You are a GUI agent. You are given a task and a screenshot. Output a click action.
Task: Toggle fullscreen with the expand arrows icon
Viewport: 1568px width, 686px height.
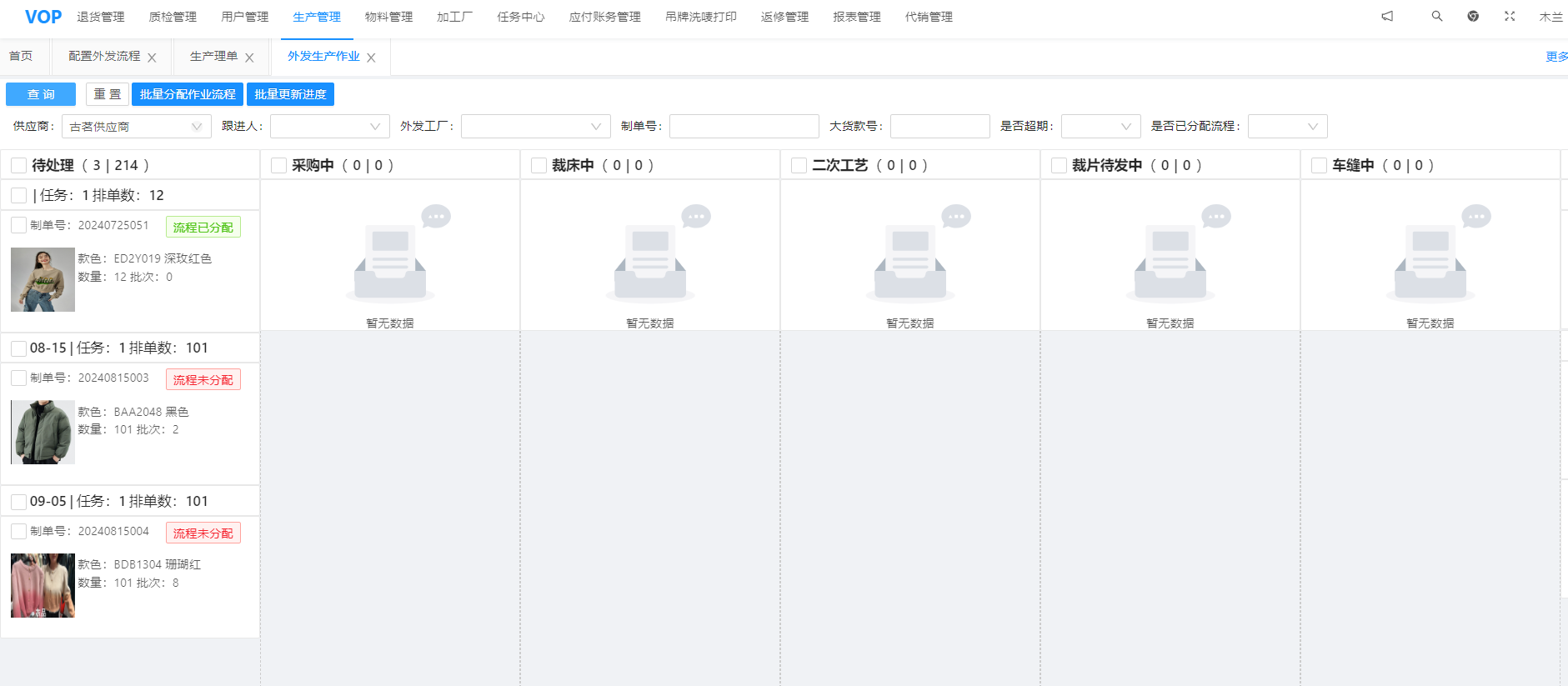[1510, 16]
